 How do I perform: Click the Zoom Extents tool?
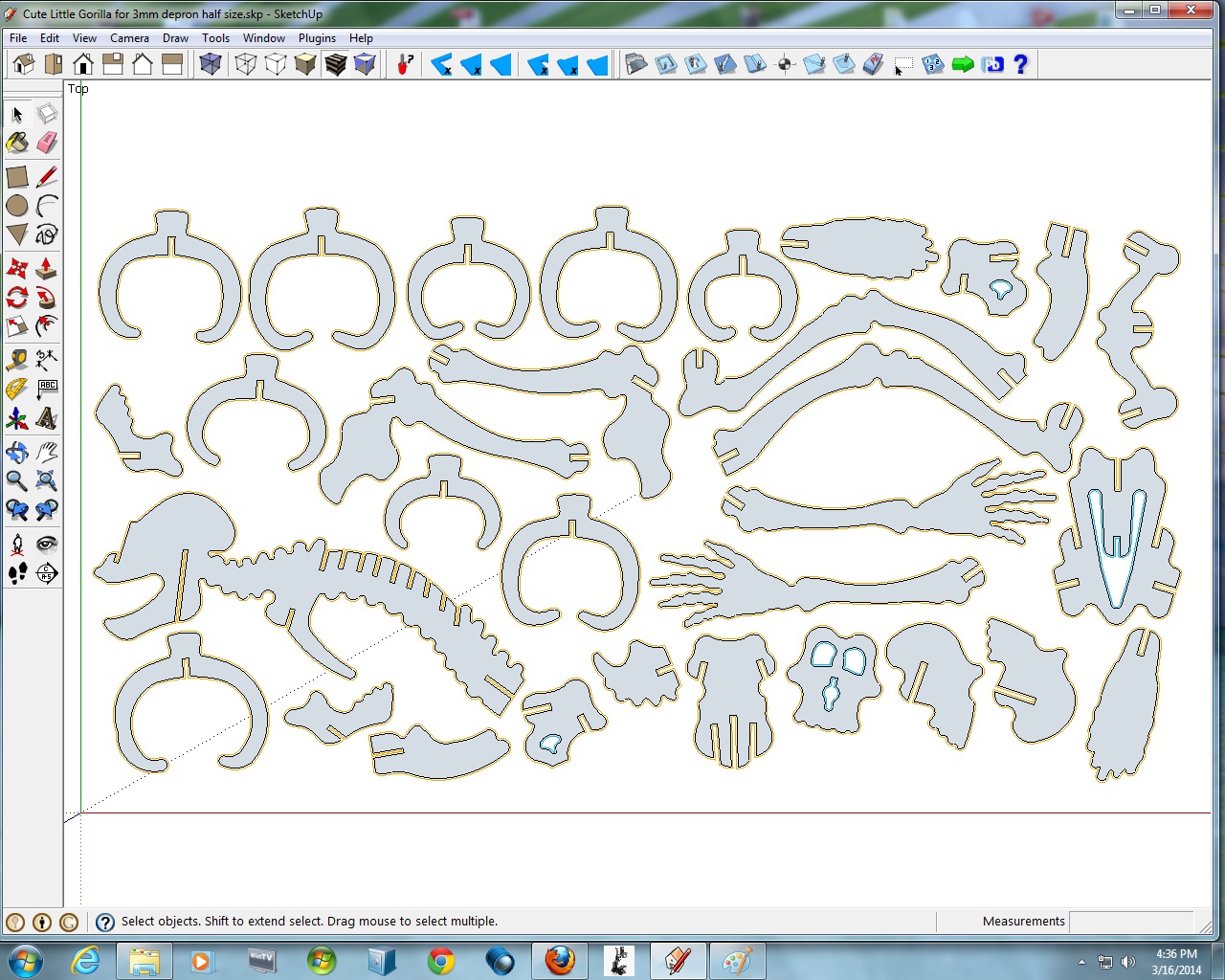tap(47, 480)
